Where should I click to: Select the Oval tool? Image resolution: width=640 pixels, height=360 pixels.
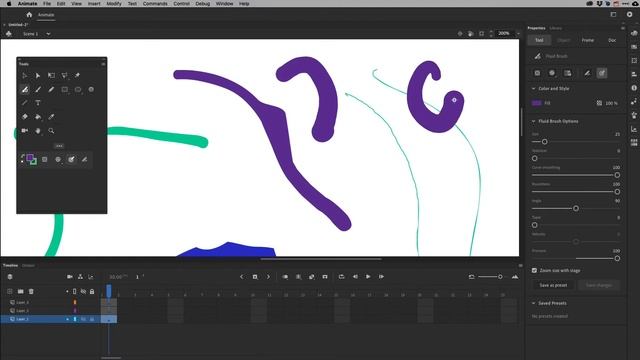pyautogui.click(x=78, y=89)
